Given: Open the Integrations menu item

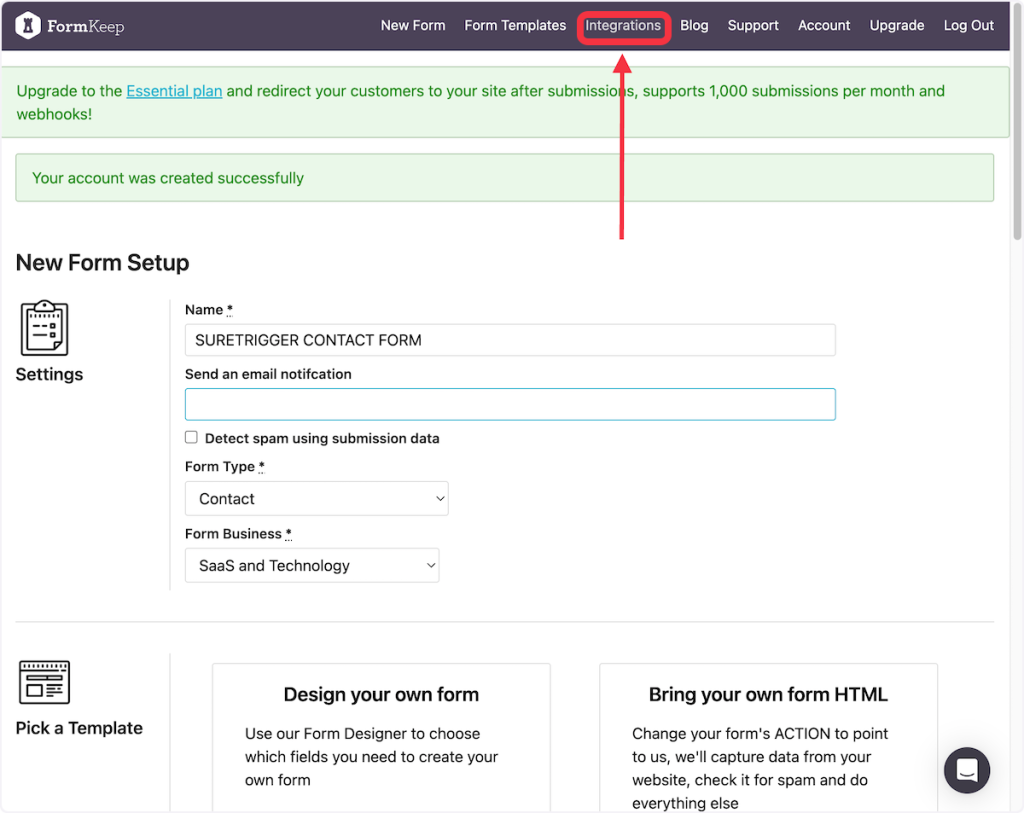Looking at the screenshot, I should point(623,26).
